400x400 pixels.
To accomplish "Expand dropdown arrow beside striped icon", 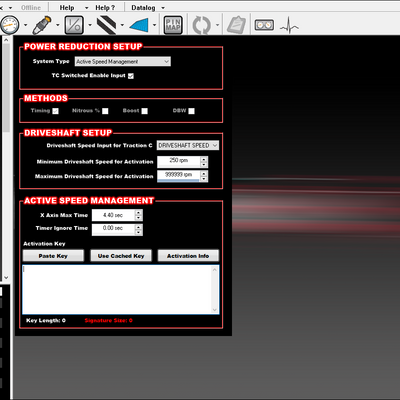I will 122,25.
